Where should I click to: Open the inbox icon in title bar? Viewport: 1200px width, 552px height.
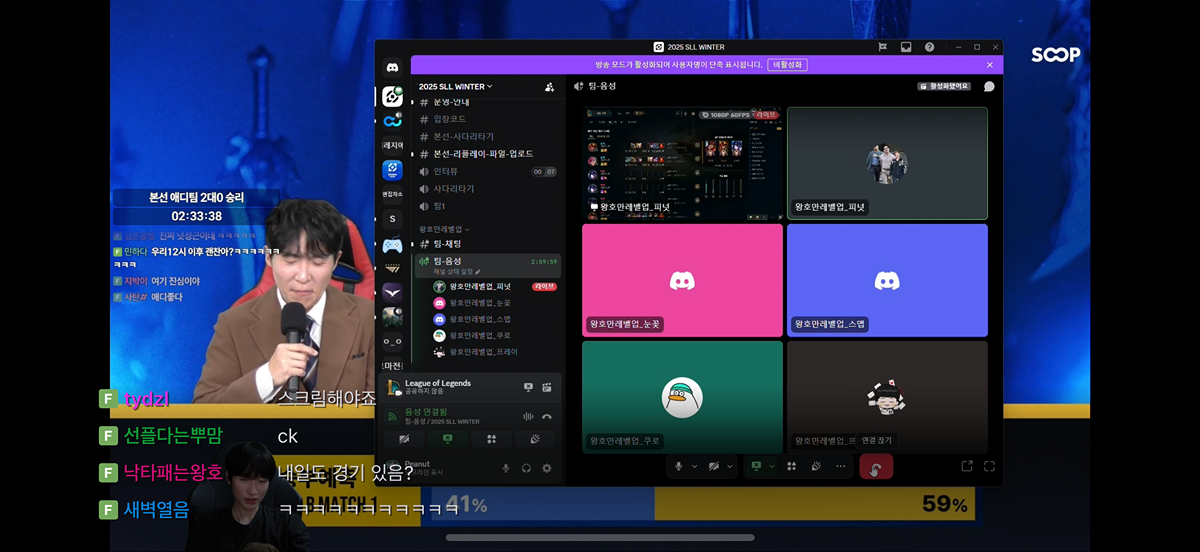pos(906,47)
